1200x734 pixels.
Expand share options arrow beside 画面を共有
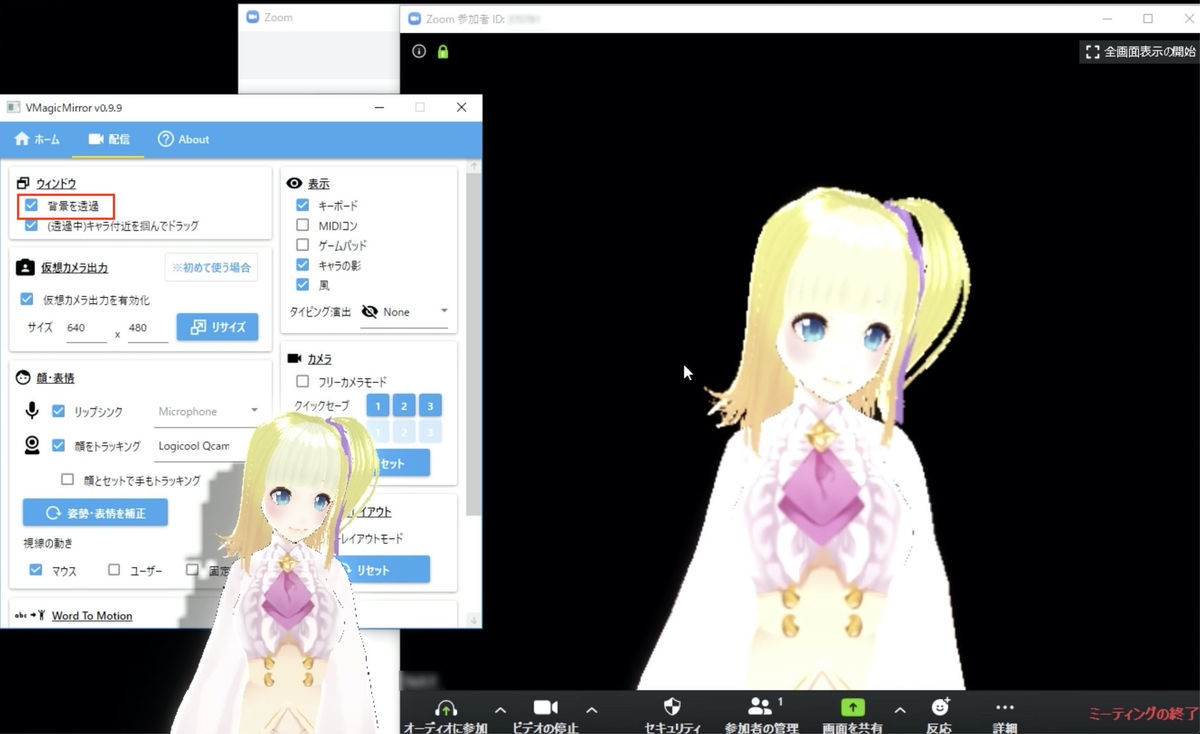click(899, 710)
